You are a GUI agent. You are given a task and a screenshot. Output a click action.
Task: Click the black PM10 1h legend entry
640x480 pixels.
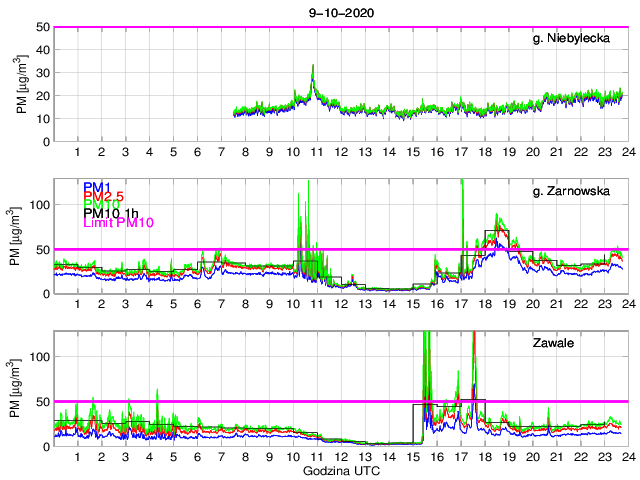coord(111,213)
